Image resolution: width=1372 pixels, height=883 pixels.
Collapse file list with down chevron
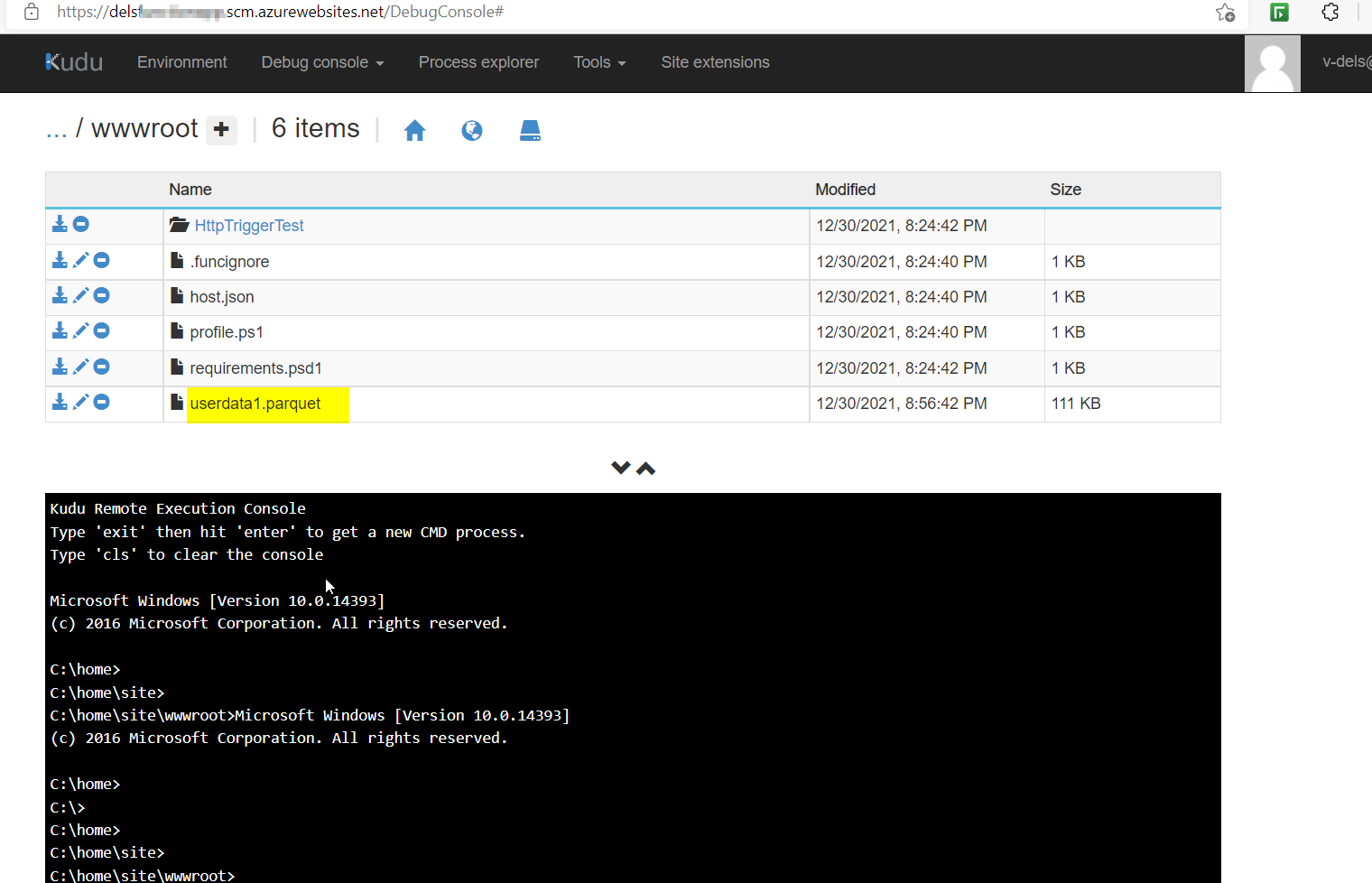click(x=621, y=468)
